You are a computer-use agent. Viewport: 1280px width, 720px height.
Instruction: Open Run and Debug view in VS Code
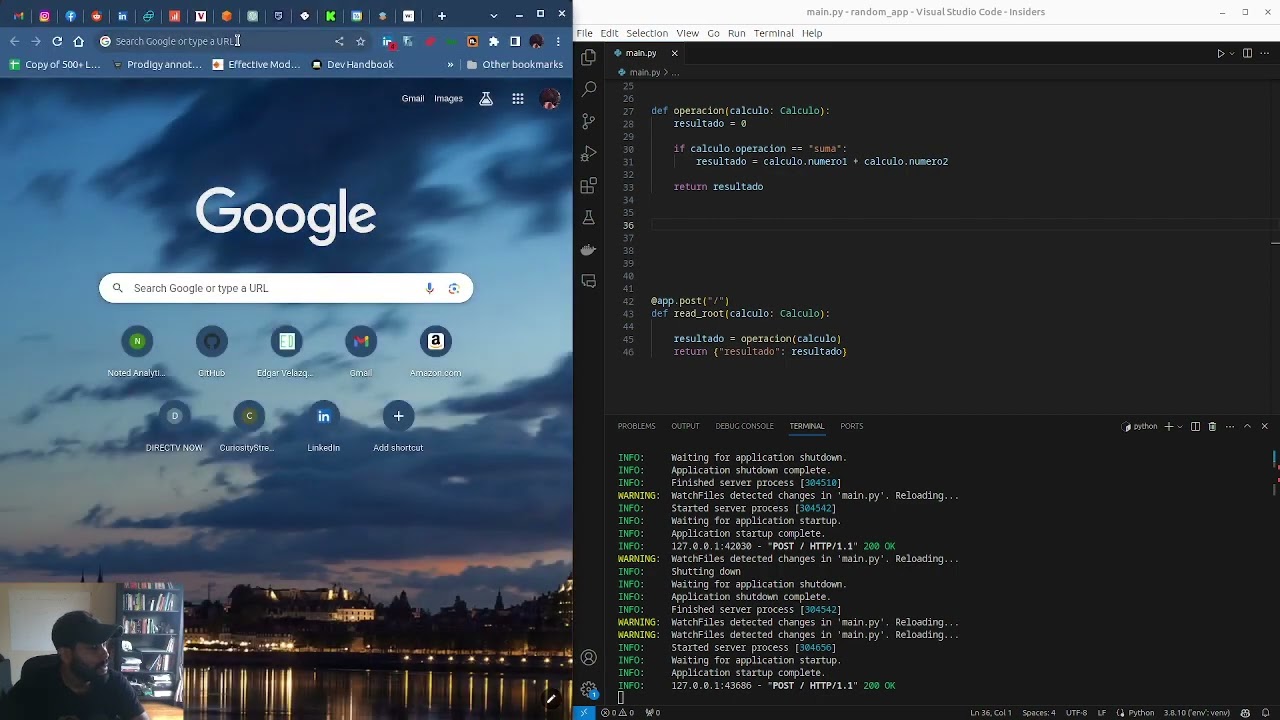[589, 154]
